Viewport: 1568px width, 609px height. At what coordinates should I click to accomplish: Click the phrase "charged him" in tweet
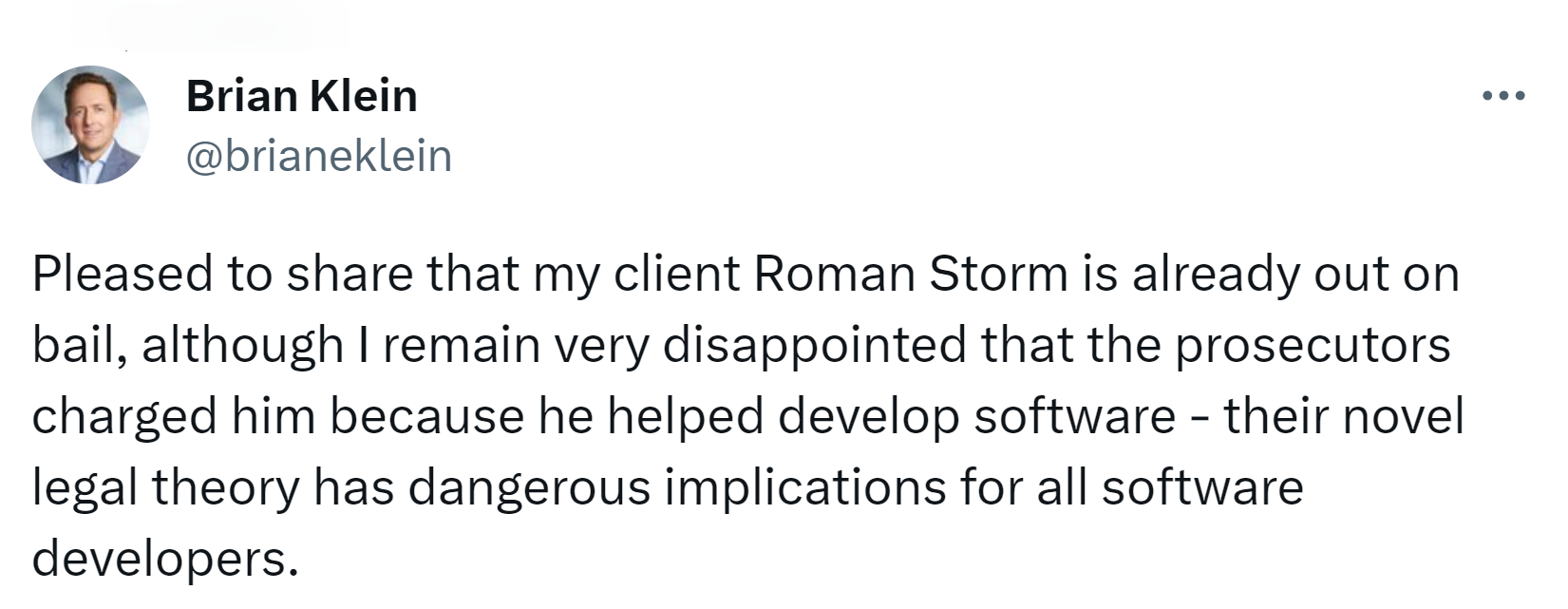tap(175, 417)
